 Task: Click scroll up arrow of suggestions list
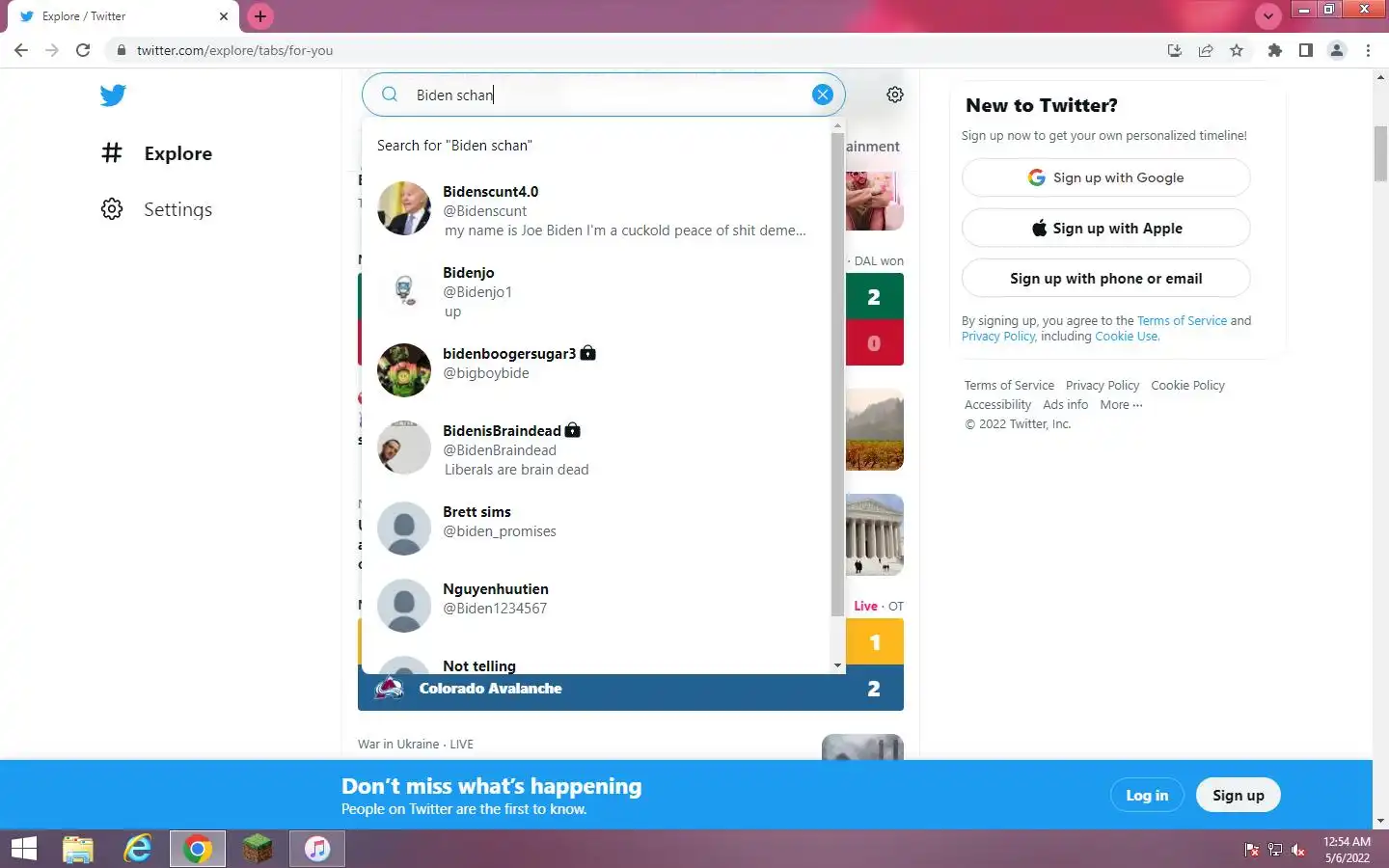click(837, 125)
